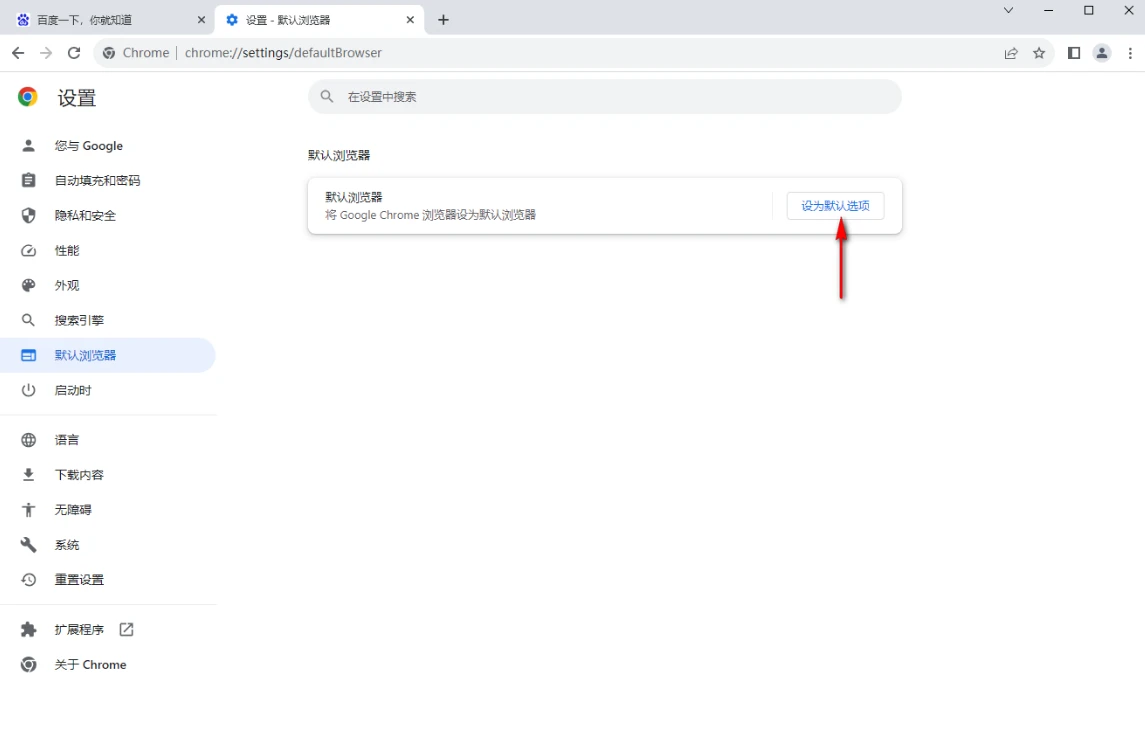Click the palette icon for 外观
Image resolution: width=1145 pixels, height=756 pixels.
[x=28, y=286]
